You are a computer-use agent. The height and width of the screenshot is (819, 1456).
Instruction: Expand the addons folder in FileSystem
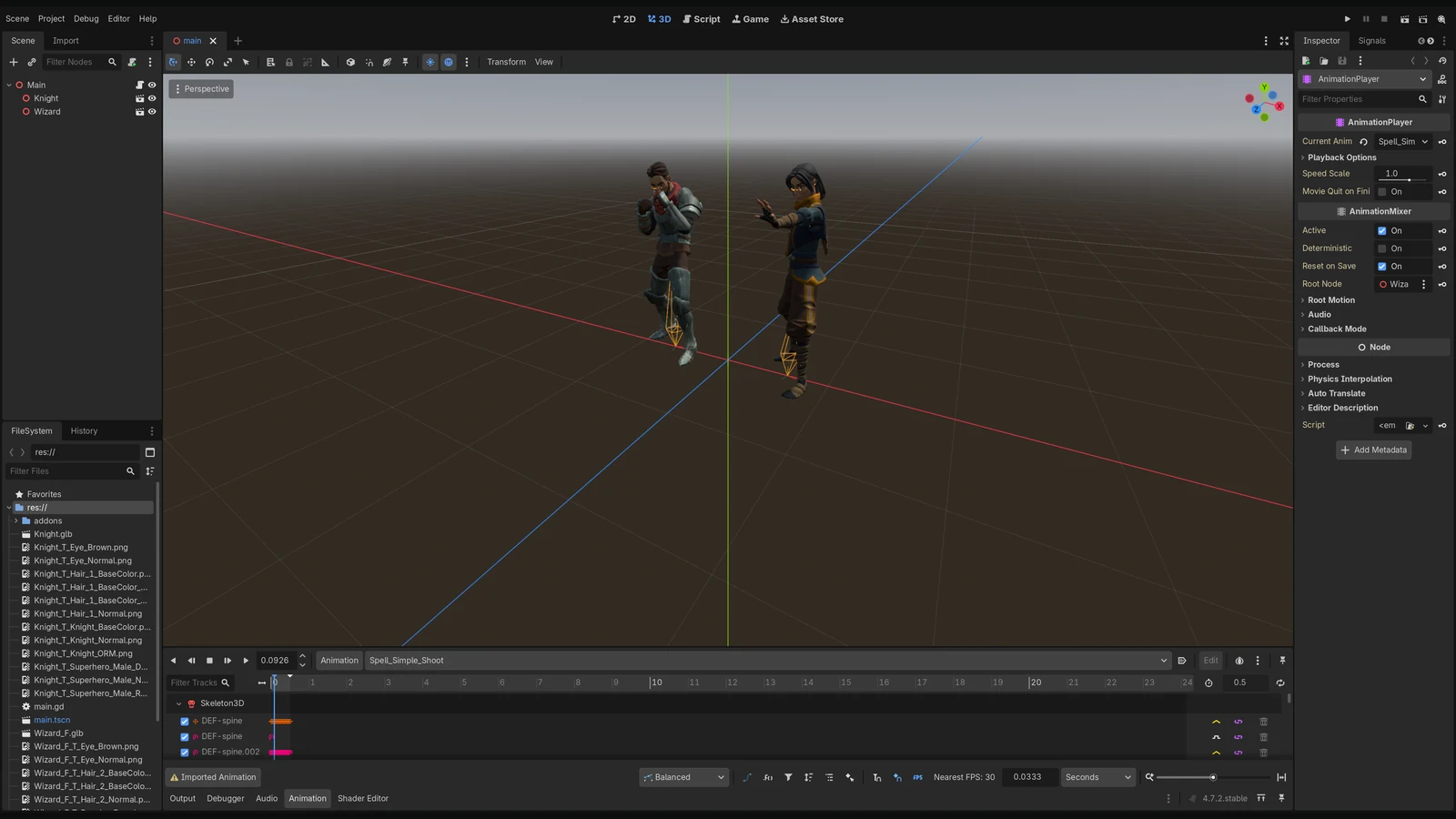tap(16, 521)
